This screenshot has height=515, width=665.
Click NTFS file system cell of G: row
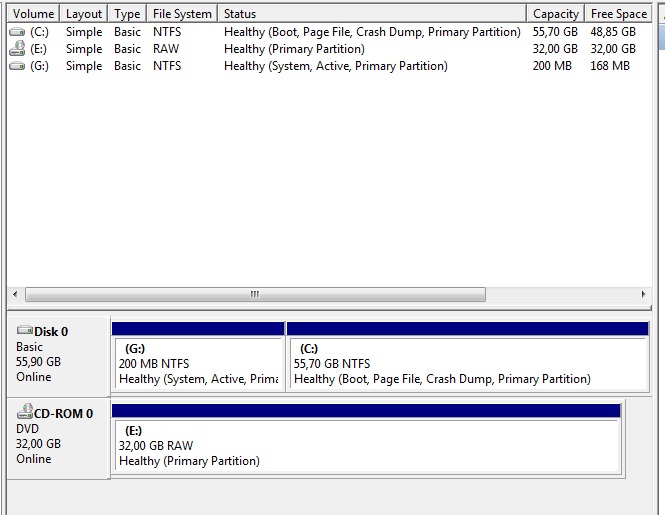click(167, 66)
